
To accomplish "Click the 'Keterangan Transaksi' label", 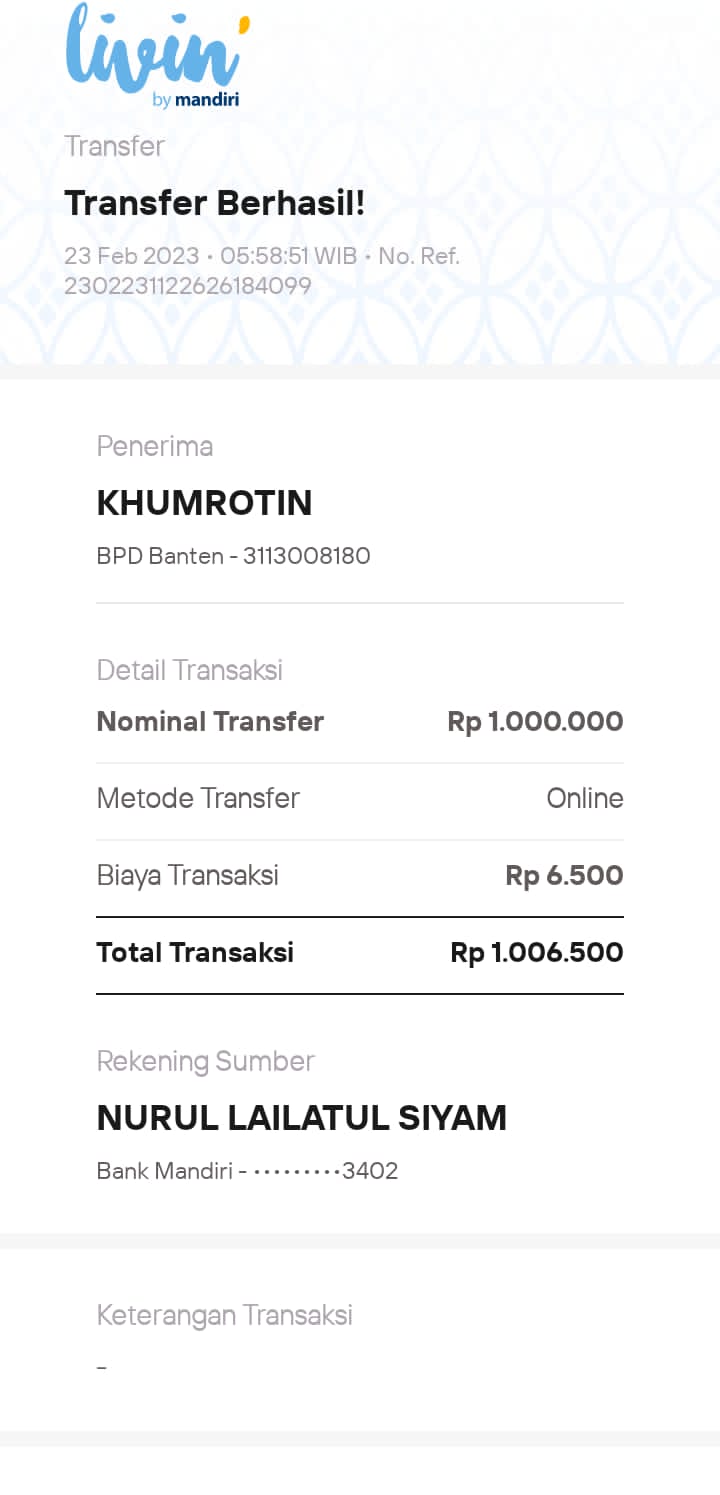I will 224,1315.
